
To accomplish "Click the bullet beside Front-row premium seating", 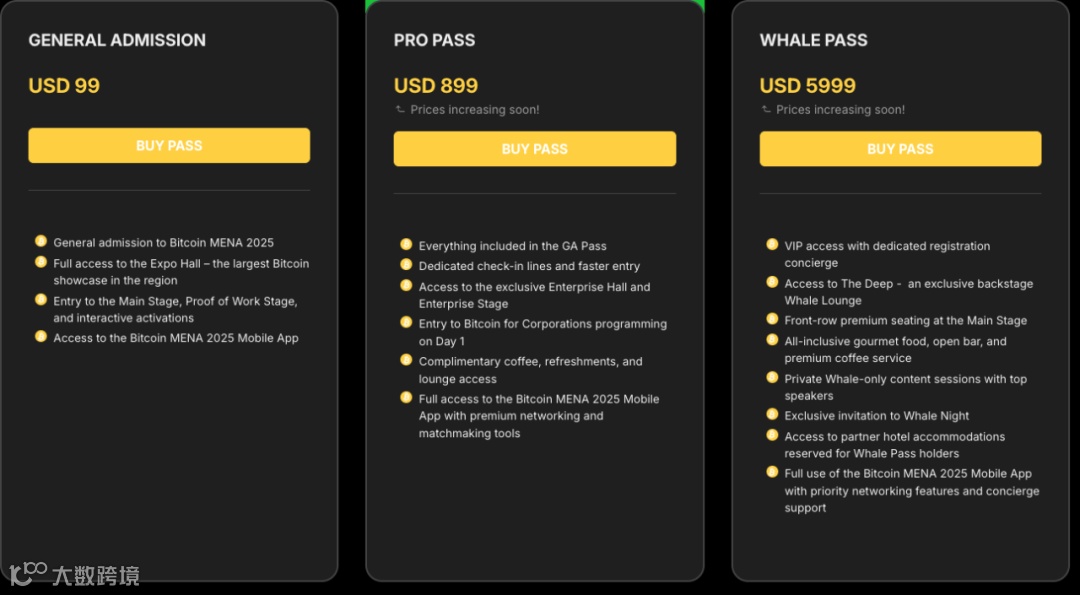I will pos(772,319).
